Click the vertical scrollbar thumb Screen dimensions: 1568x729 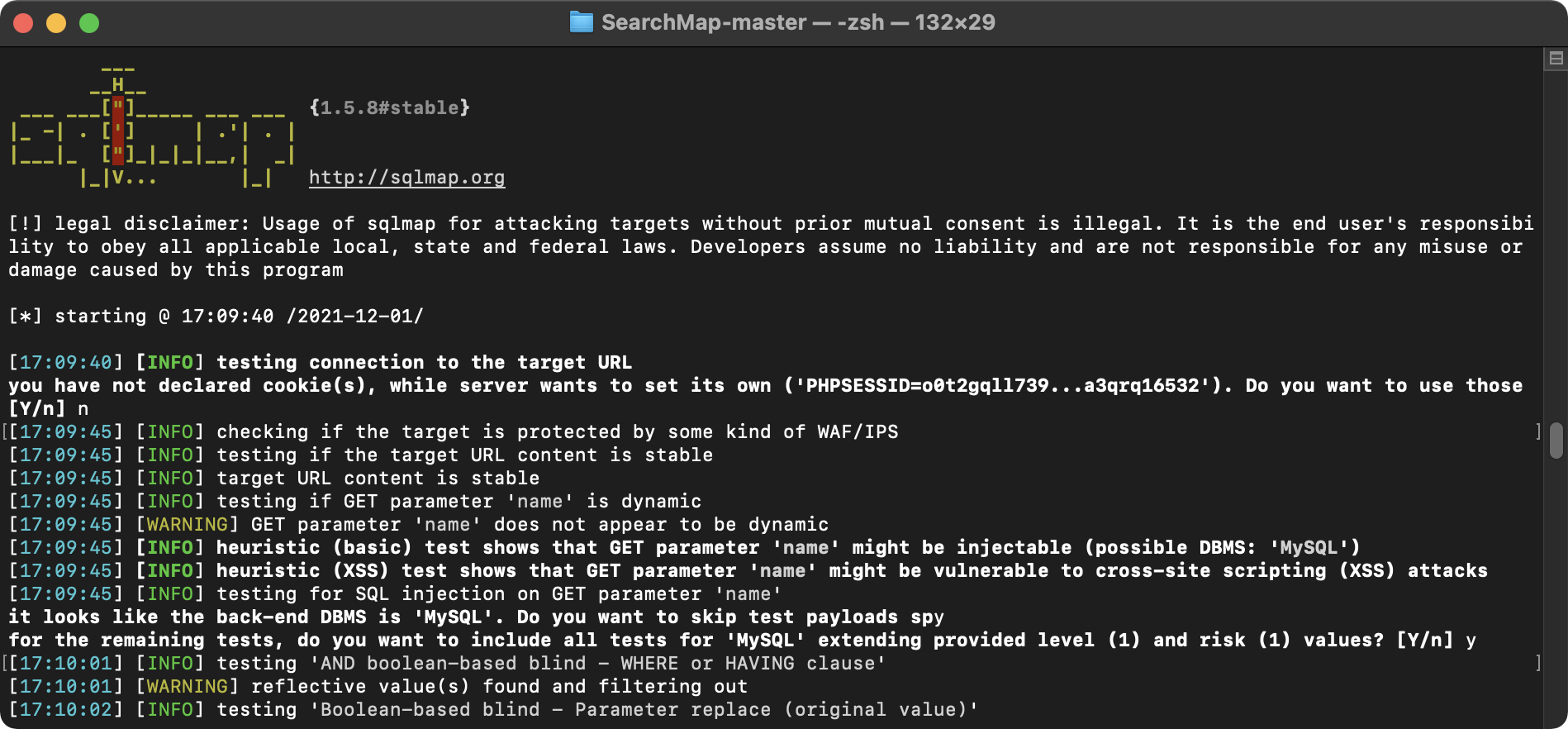(1556, 440)
